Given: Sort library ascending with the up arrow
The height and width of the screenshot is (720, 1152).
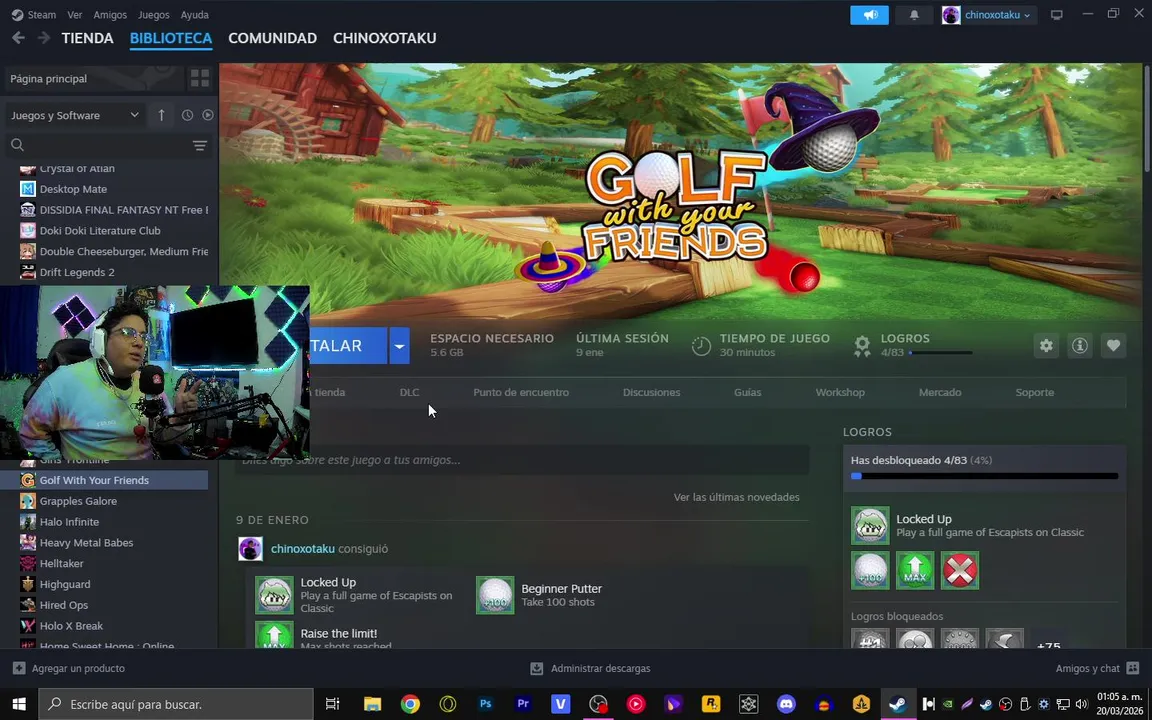Looking at the screenshot, I should [161, 115].
